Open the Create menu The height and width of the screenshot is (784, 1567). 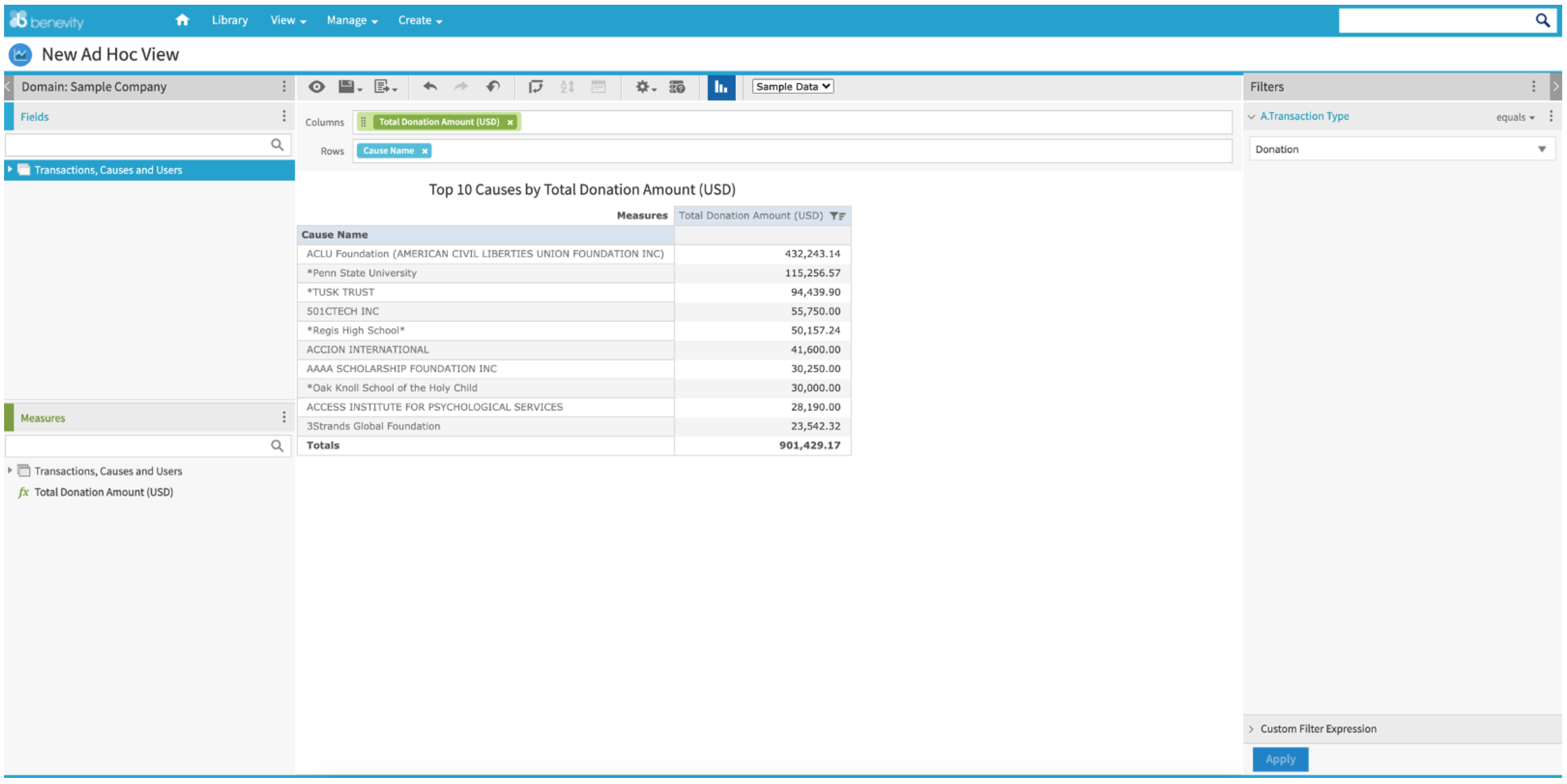pos(420,20)
